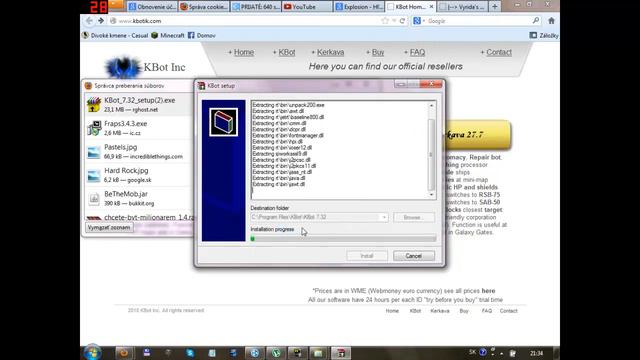640x360 pixels.
Task: Click the Cancel button in KBot setup
Action: click(x=413, y=256)
